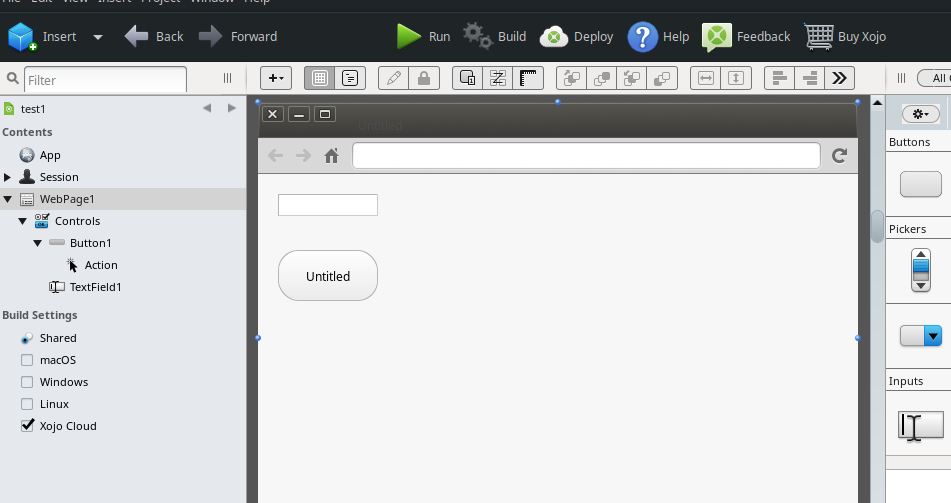Click the first arrange order icon
The image size is (951, 503).
tap(572, 78)
